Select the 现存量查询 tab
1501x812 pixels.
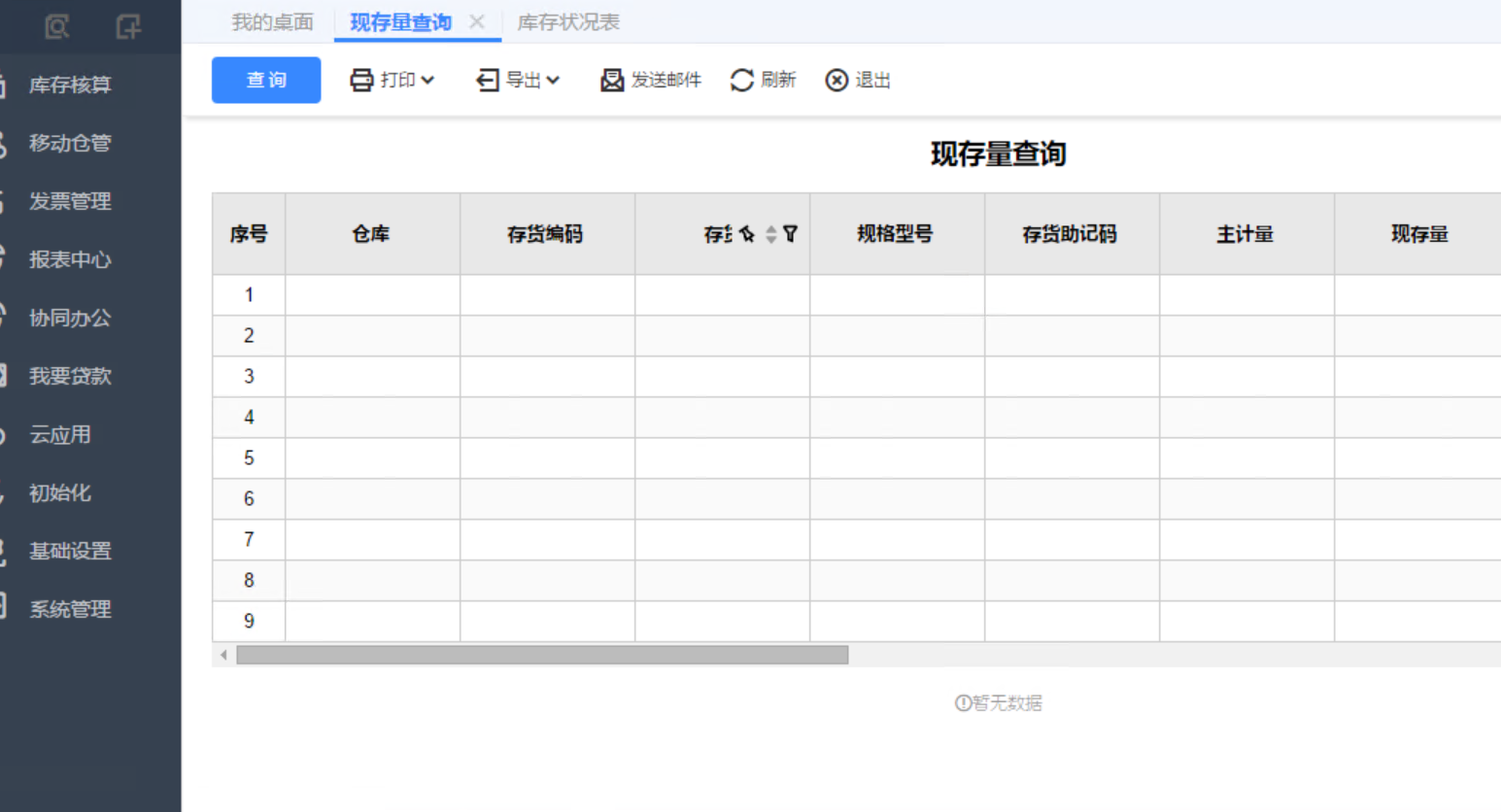(400, 21)
